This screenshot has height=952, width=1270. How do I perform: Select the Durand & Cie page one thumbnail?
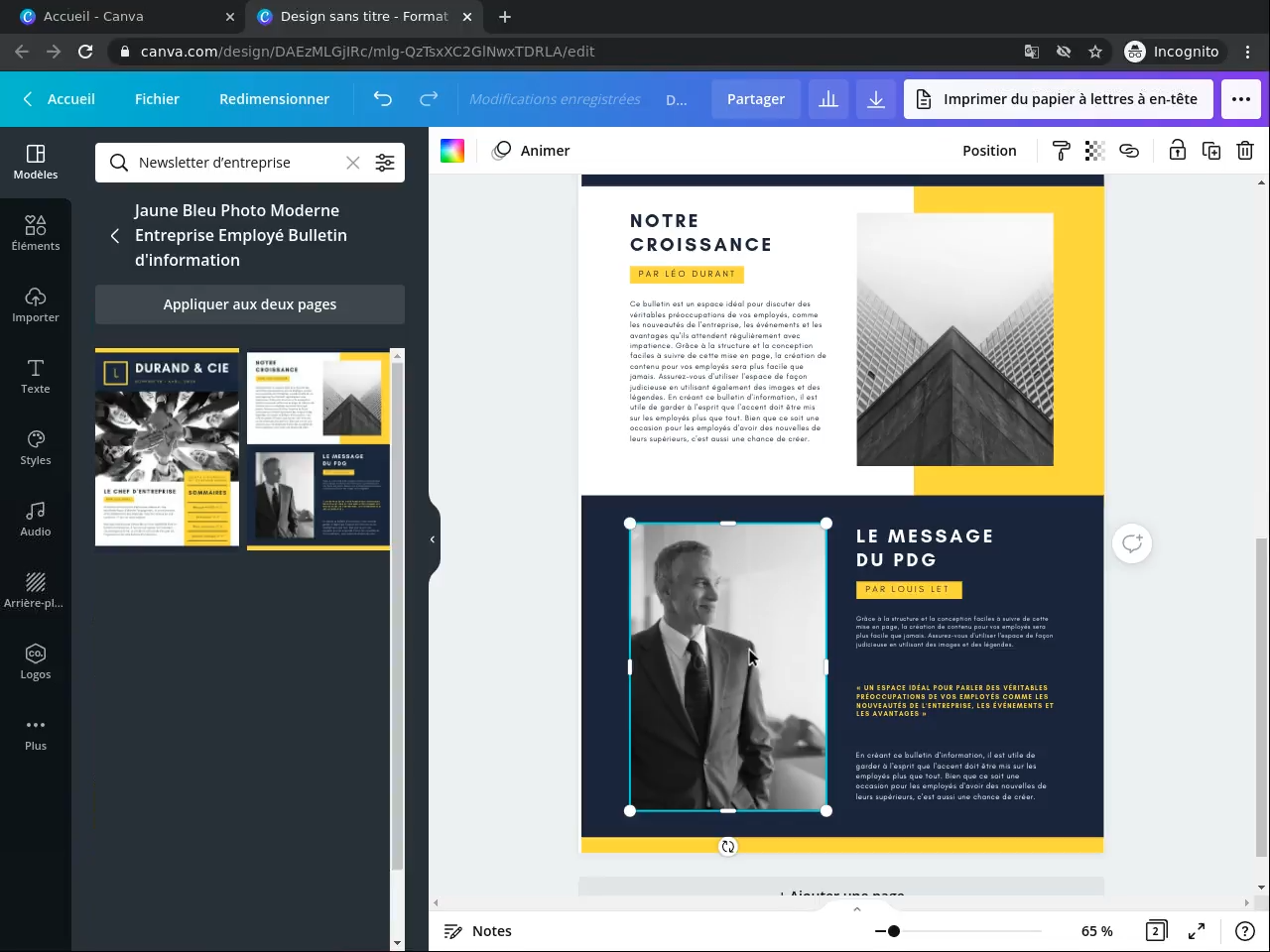pyautogui.click(x=168, y=447)
